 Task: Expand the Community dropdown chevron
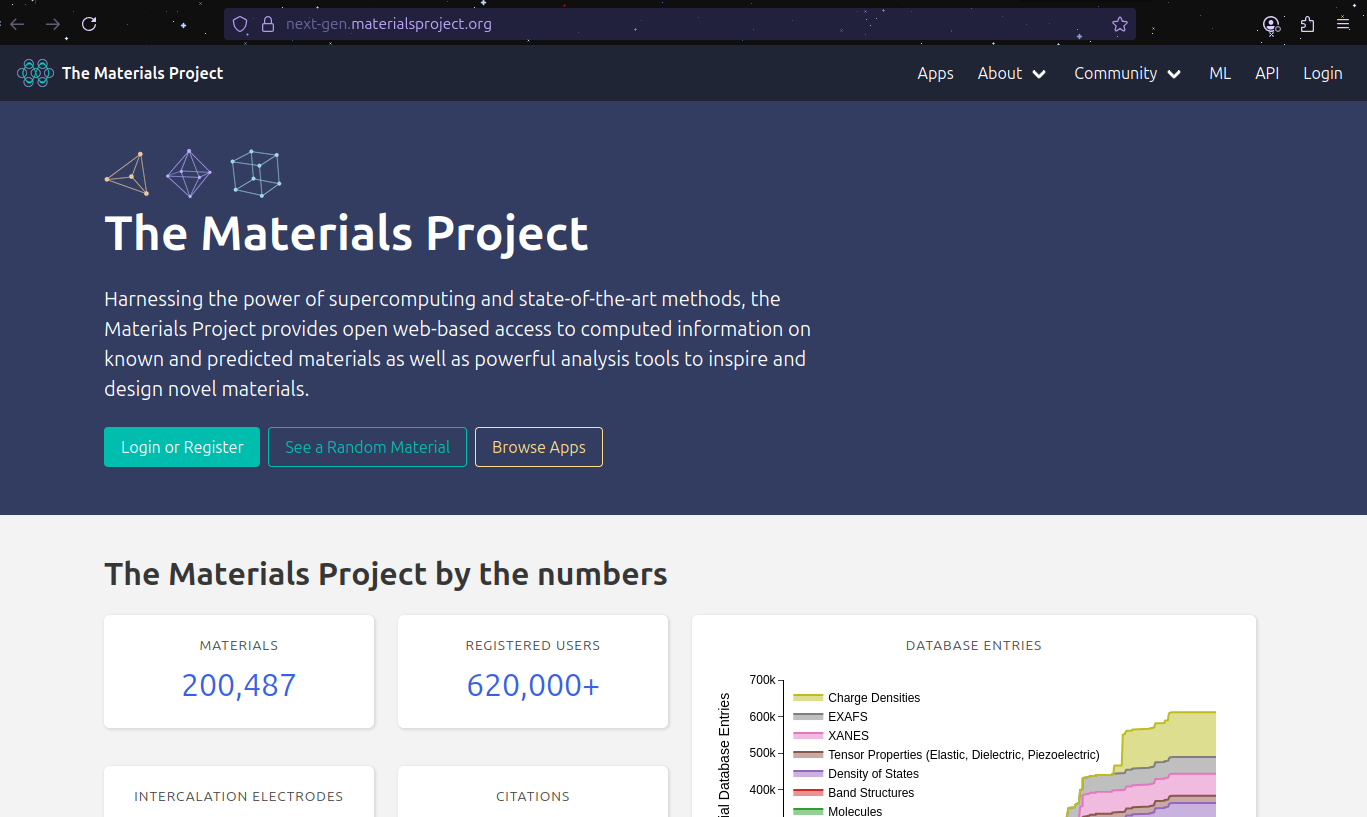click(1174, 74)
